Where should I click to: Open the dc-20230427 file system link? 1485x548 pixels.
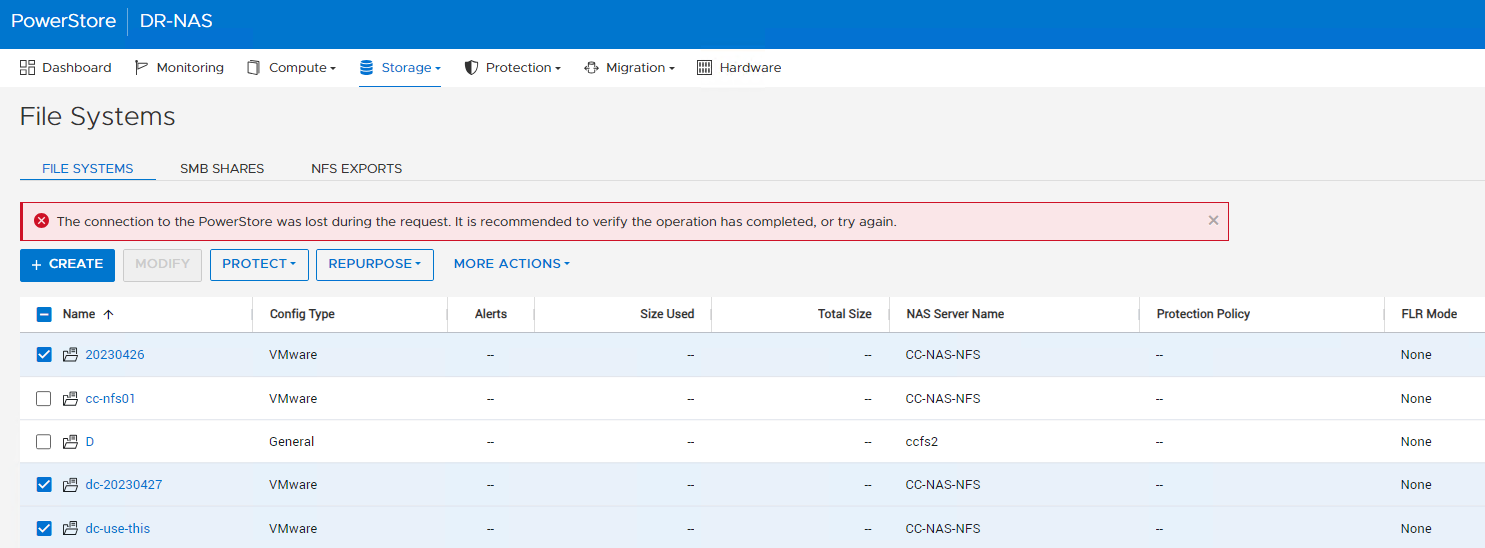click(124, 485)
